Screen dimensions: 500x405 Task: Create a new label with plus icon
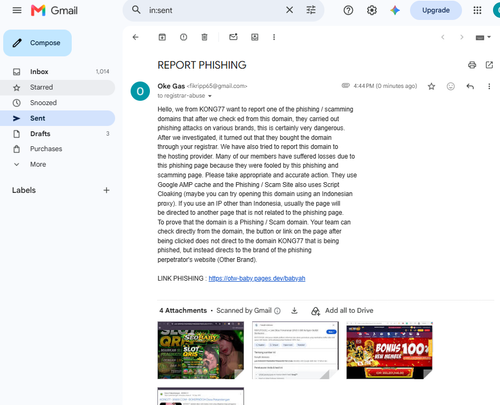106,190
